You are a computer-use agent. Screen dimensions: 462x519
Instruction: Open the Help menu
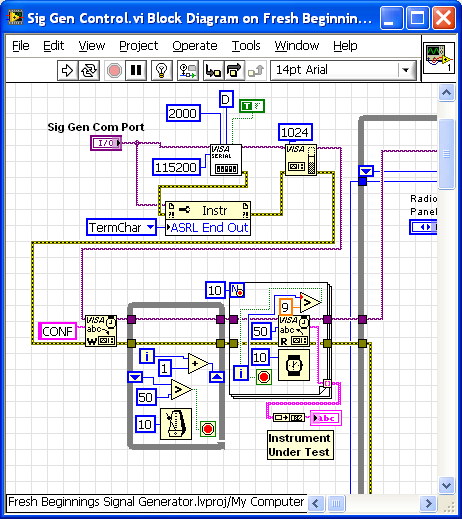click(345, 46)
